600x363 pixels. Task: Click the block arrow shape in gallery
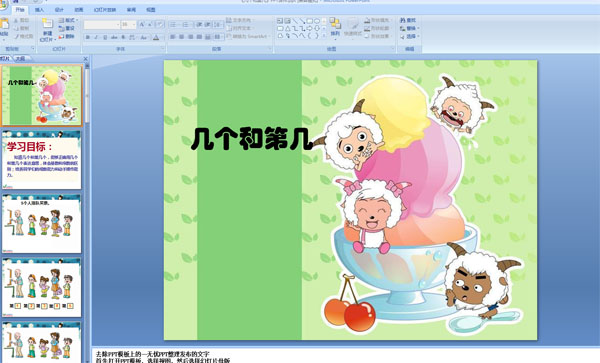(x=310, y=28)
